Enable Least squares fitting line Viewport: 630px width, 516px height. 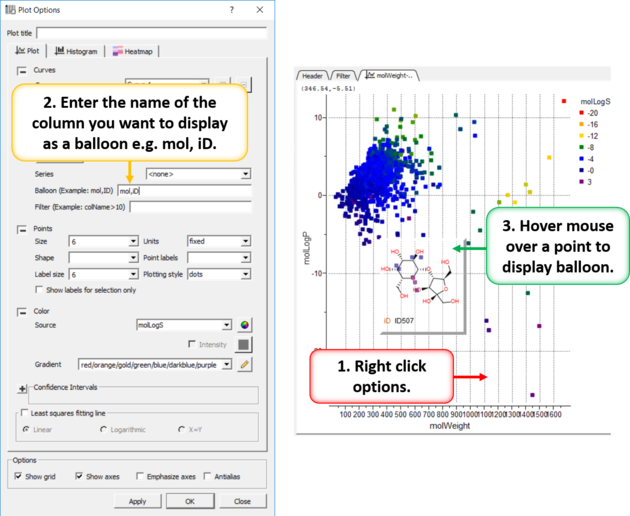tap(23, 413)
